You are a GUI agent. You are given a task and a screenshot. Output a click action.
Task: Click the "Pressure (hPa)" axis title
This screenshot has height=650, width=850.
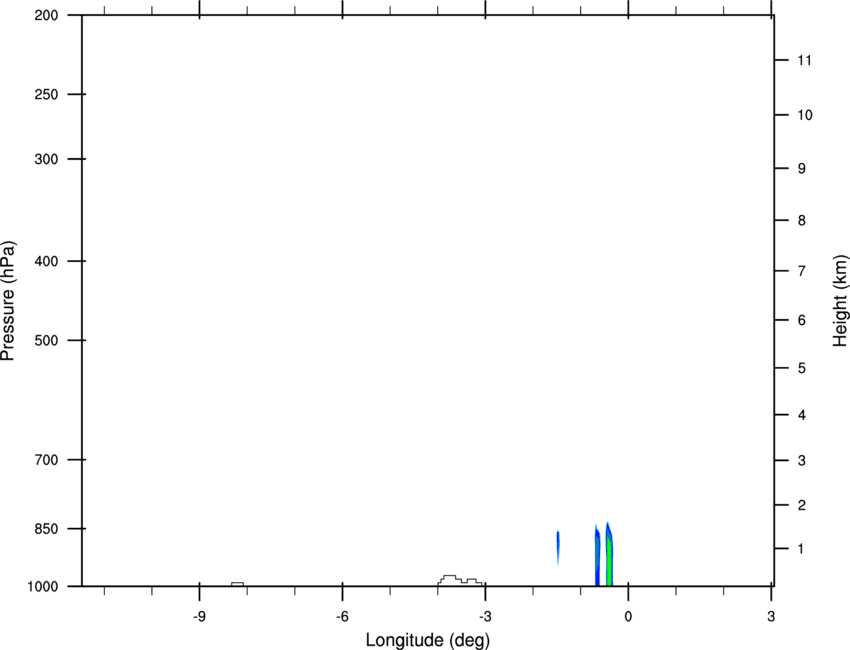pos(8,301)
